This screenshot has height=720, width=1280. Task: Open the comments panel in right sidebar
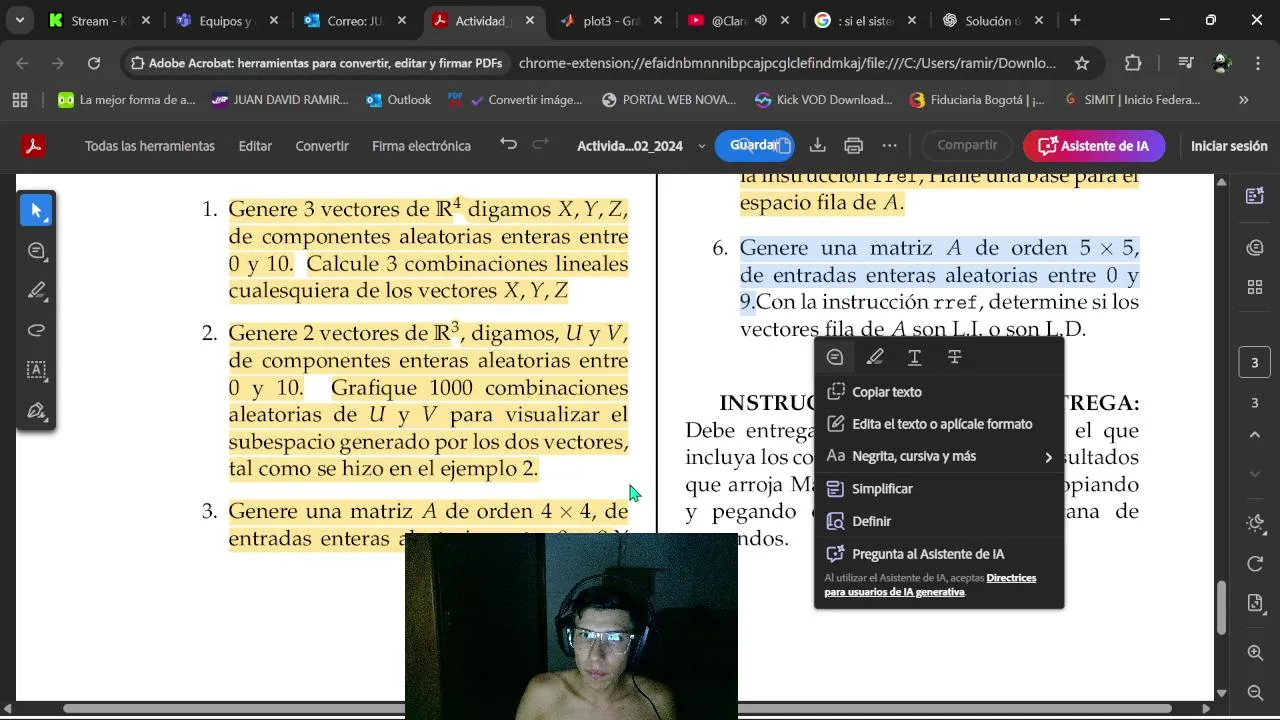[1255, 247]
